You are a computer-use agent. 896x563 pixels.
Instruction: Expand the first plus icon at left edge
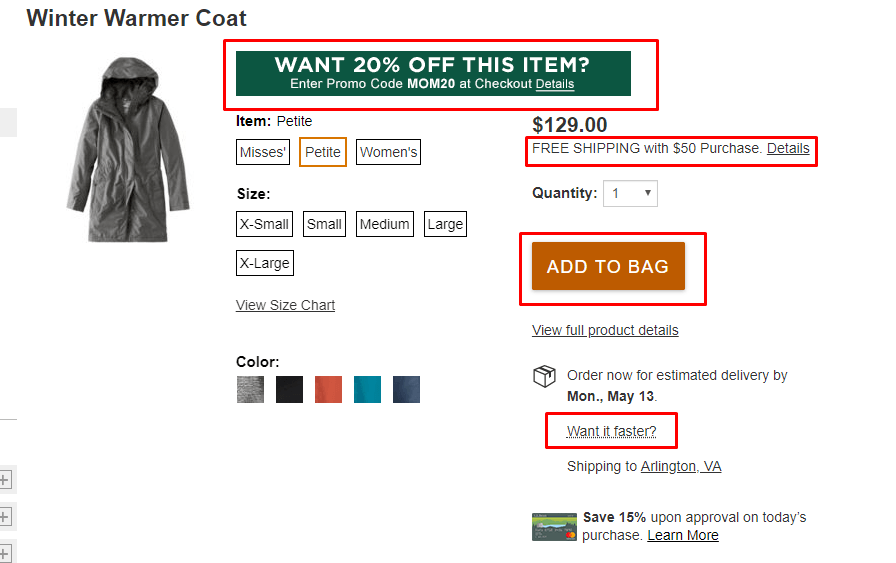click(x=4, y=480)
